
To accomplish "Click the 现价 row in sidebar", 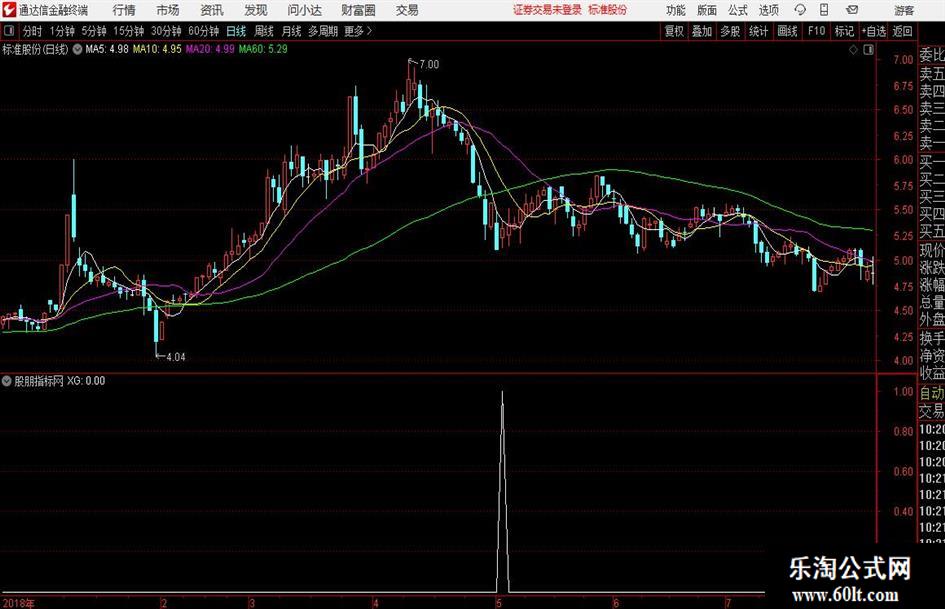I will tap(932, 250).
